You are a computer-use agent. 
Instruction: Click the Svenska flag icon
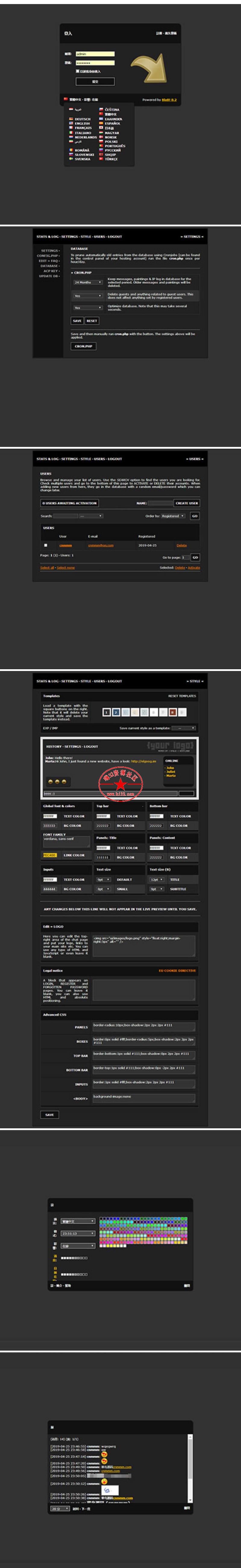click(x=71, y=159)
